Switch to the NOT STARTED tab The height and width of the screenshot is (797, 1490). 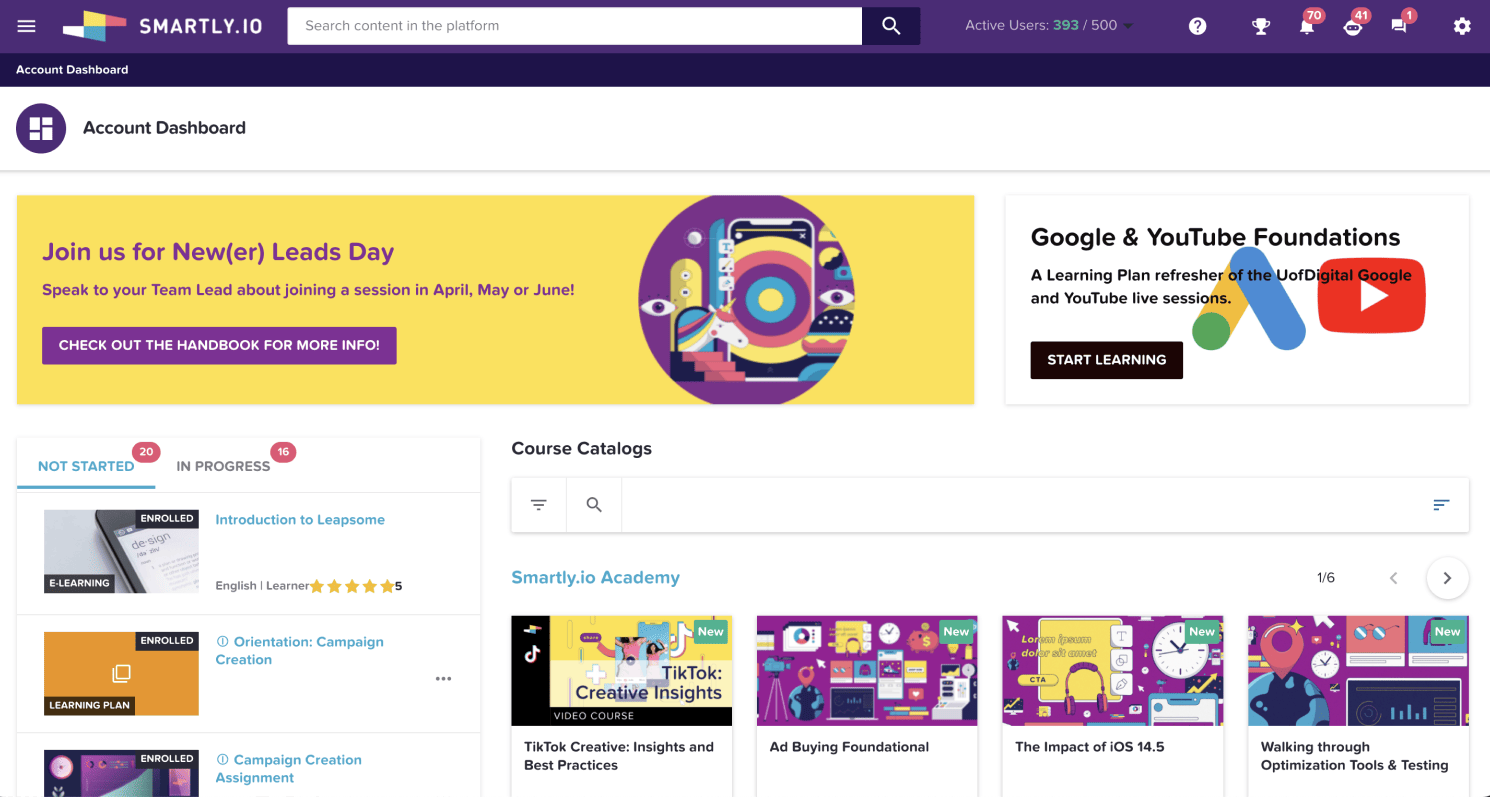(x=86, y=466)
